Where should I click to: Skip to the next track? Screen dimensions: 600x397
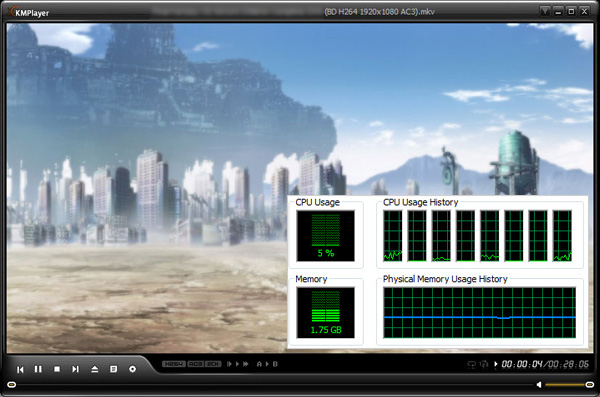pyautogui.click(x=75, y=369)
